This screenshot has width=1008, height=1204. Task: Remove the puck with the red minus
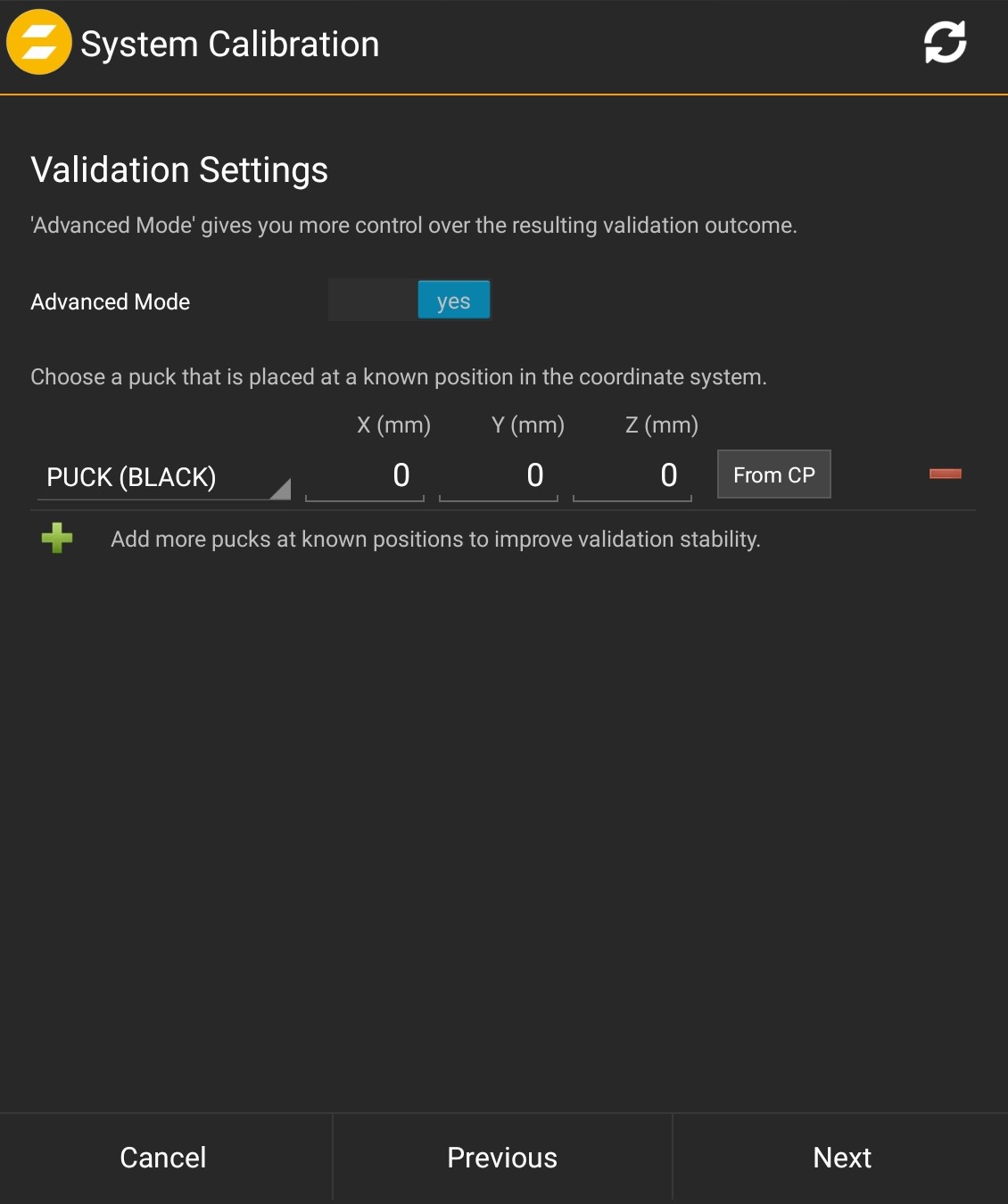coord(945,474)
